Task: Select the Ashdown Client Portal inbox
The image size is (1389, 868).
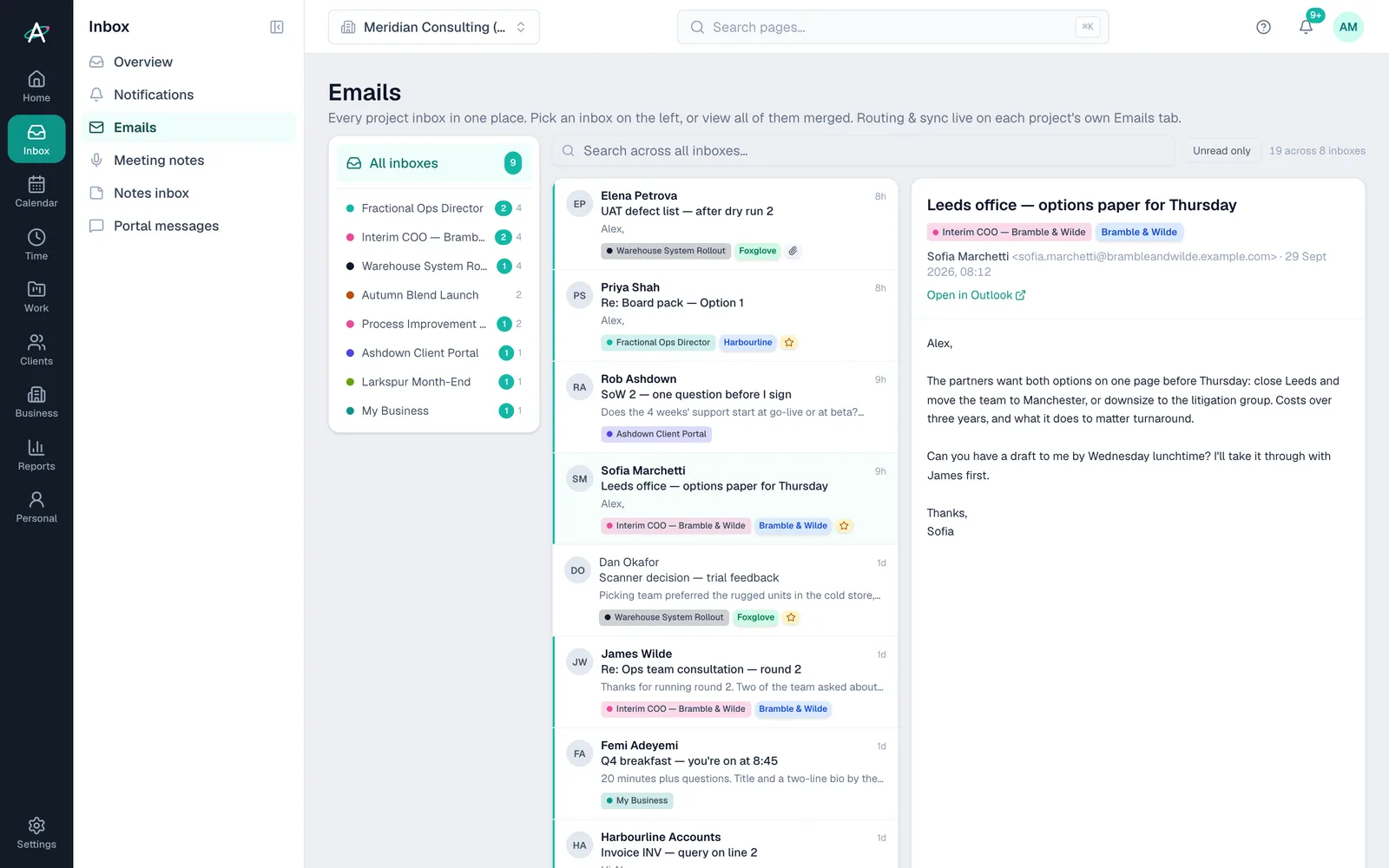Action: click(x=434, y=353)
